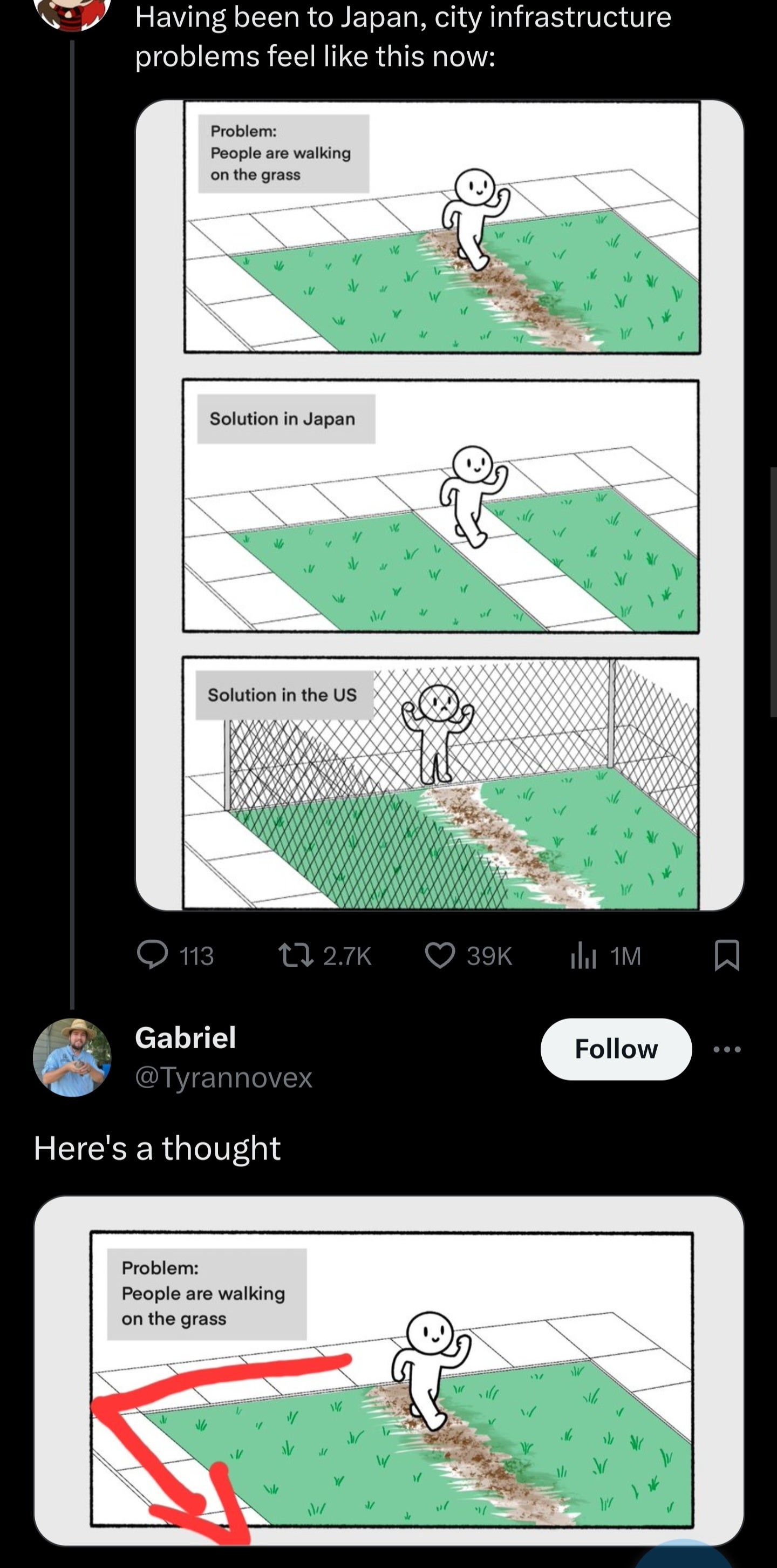777x1568 pixels.
Task: Click the scrollbar on the right edge
Action: 773,590
